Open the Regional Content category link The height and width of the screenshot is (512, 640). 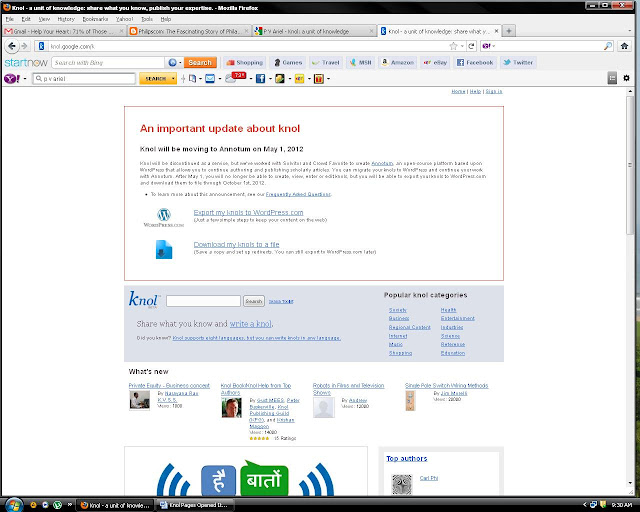tap(409, 327)
